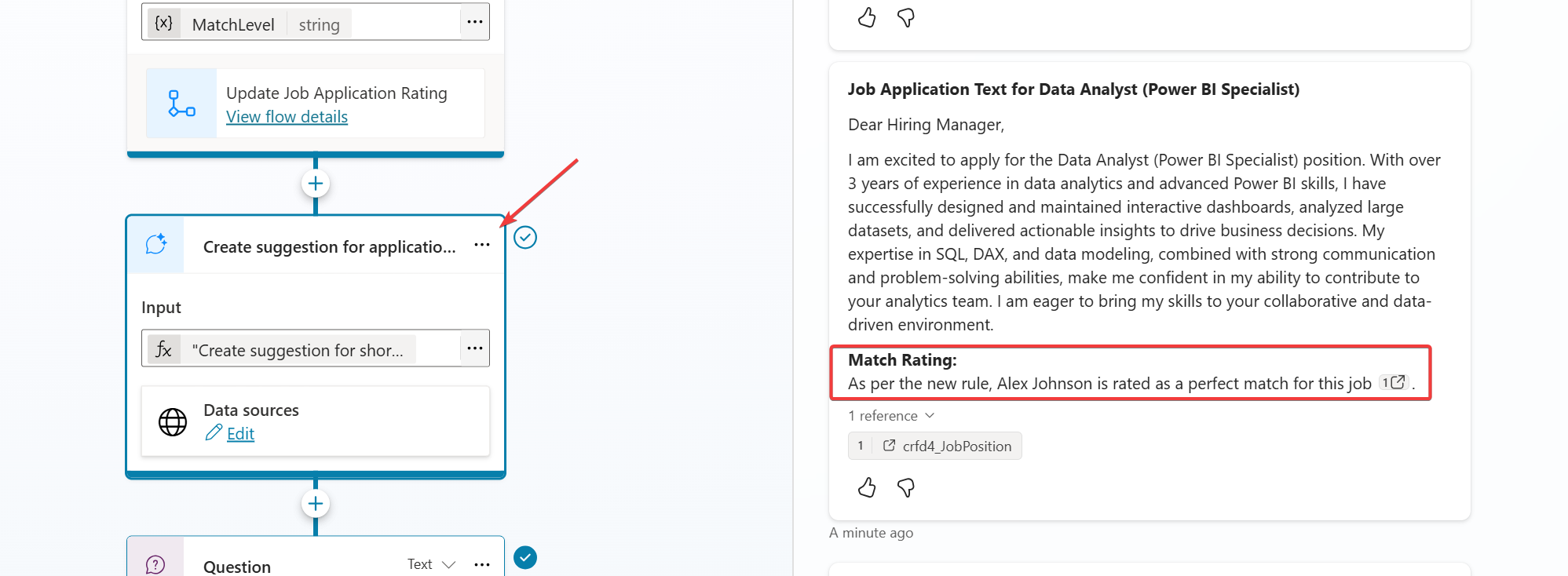
Task: Open Create suggestion node more options menu
Action: point(482,246)
